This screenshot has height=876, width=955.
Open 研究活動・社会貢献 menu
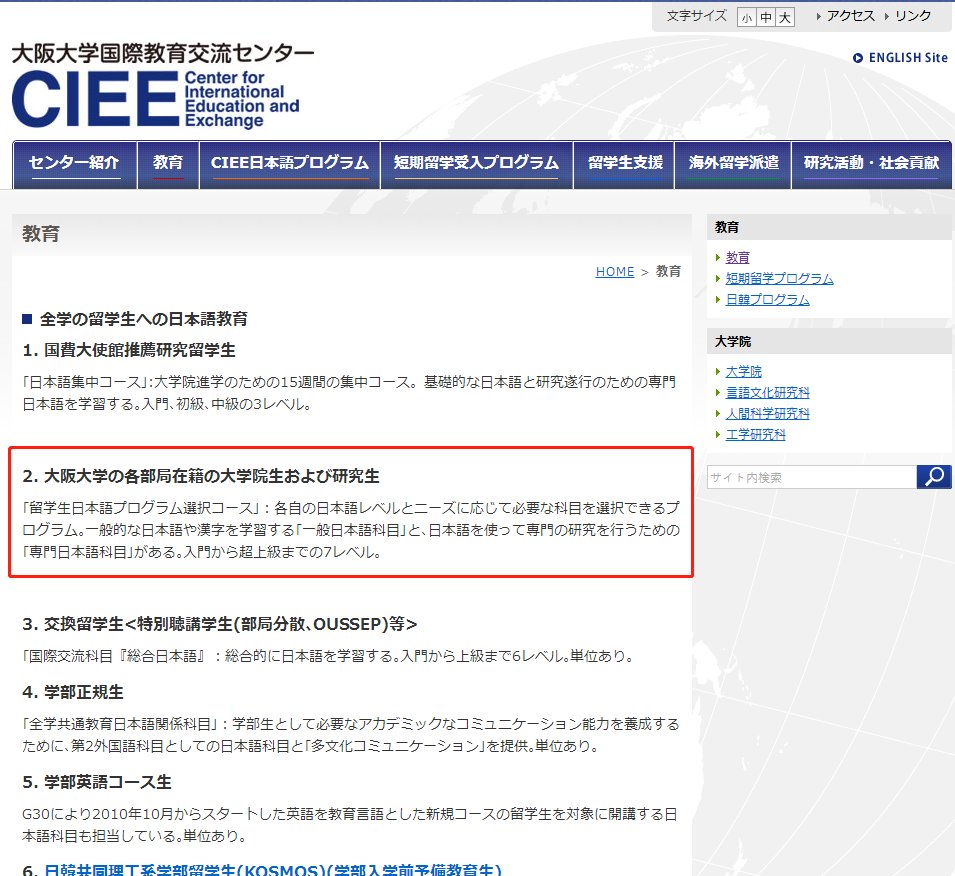[871, 164]
